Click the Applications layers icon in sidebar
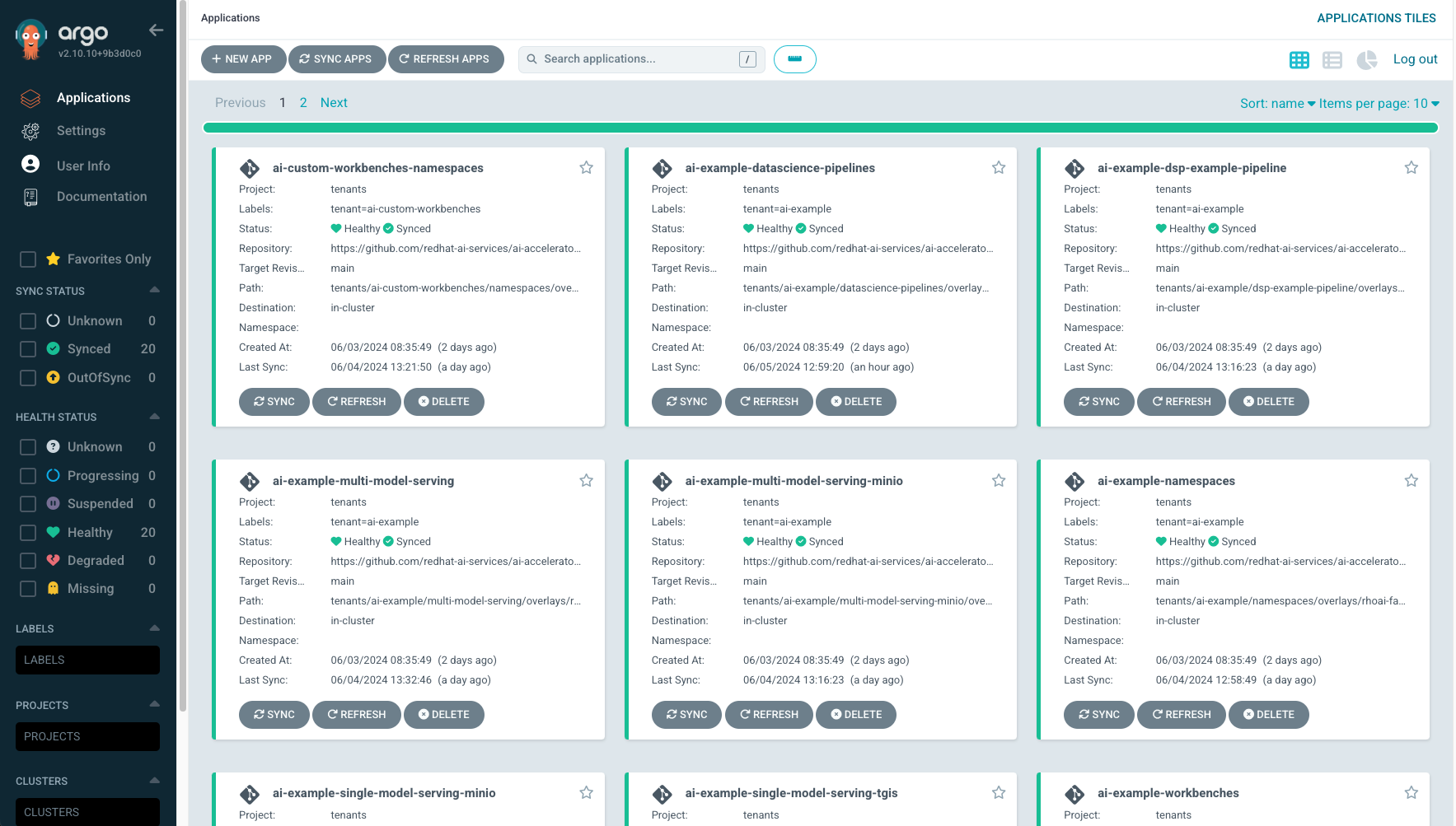 [30, 98]
